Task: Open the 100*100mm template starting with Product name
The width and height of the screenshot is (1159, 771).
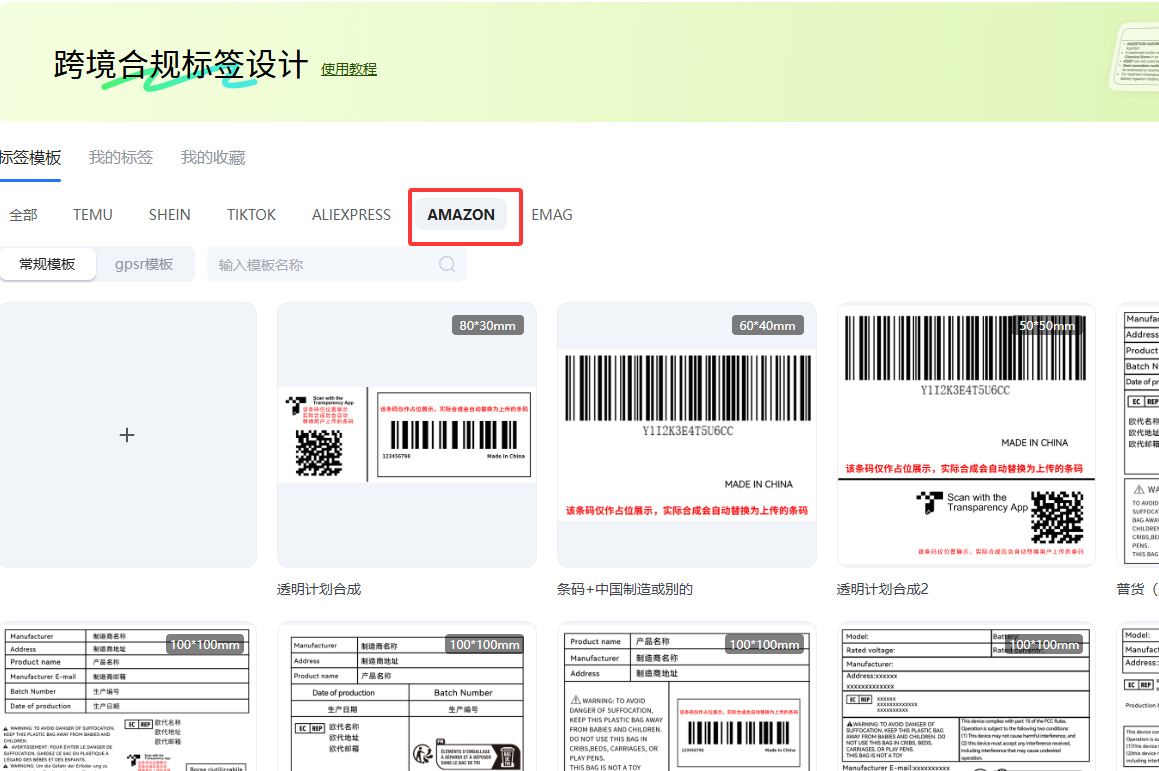Action: (687, 698)
